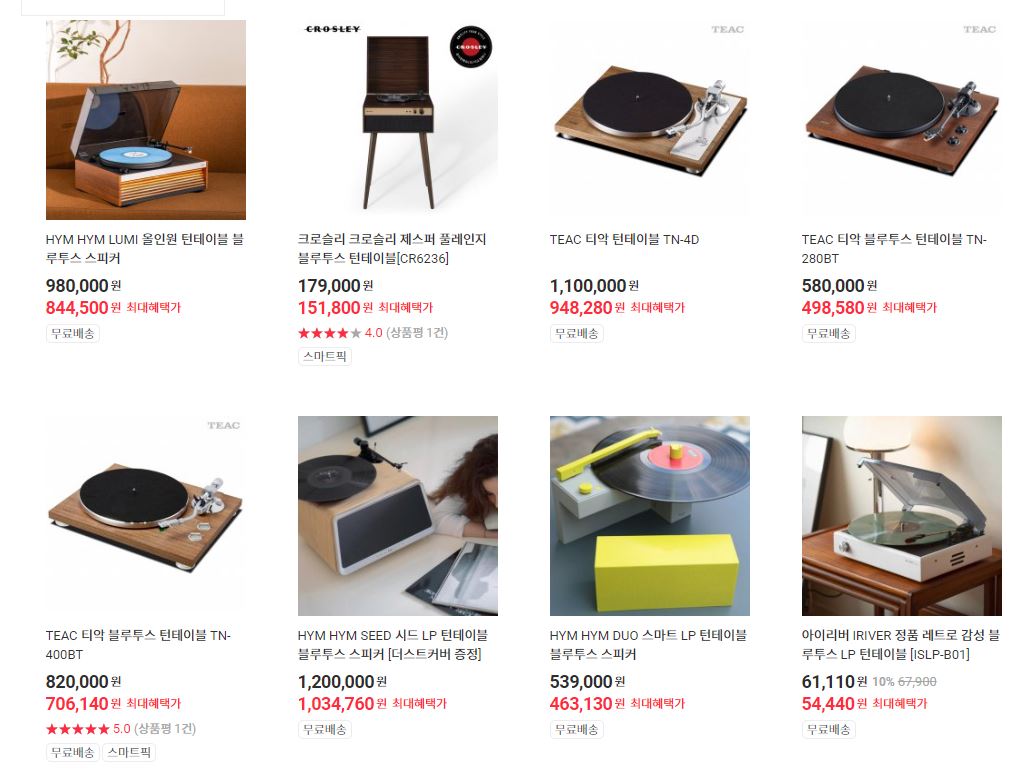Viewport: 1022px width, 771px height.
Task: Open yellow HYM DUO turntable image
Action: (650, 516)
